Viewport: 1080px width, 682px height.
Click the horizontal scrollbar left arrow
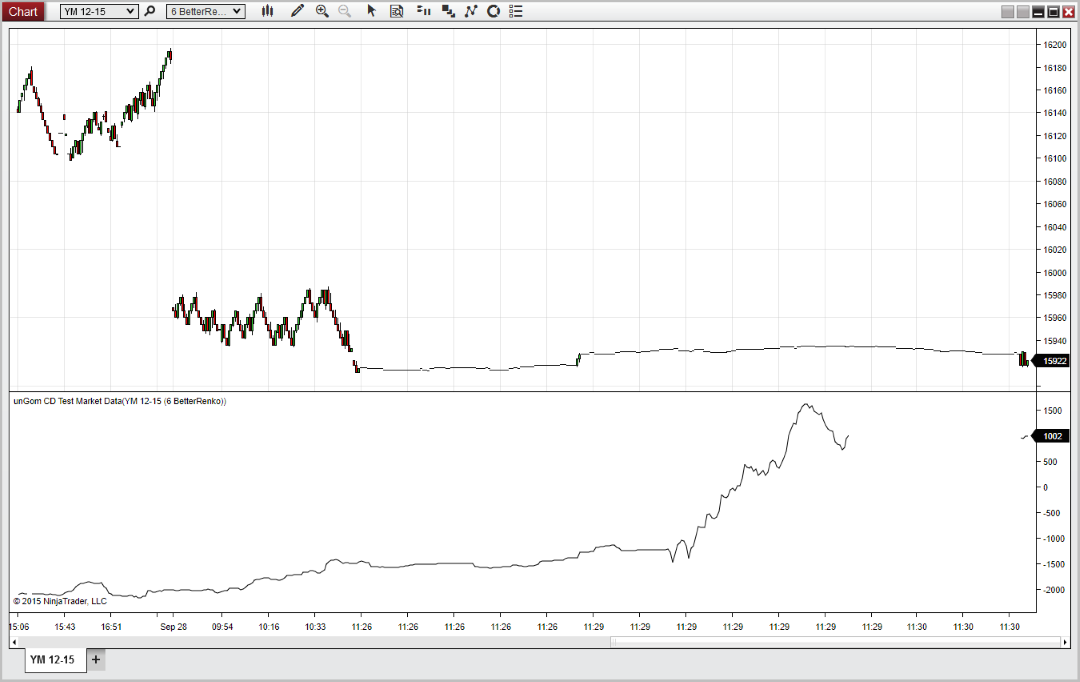[x=14, y=642]
